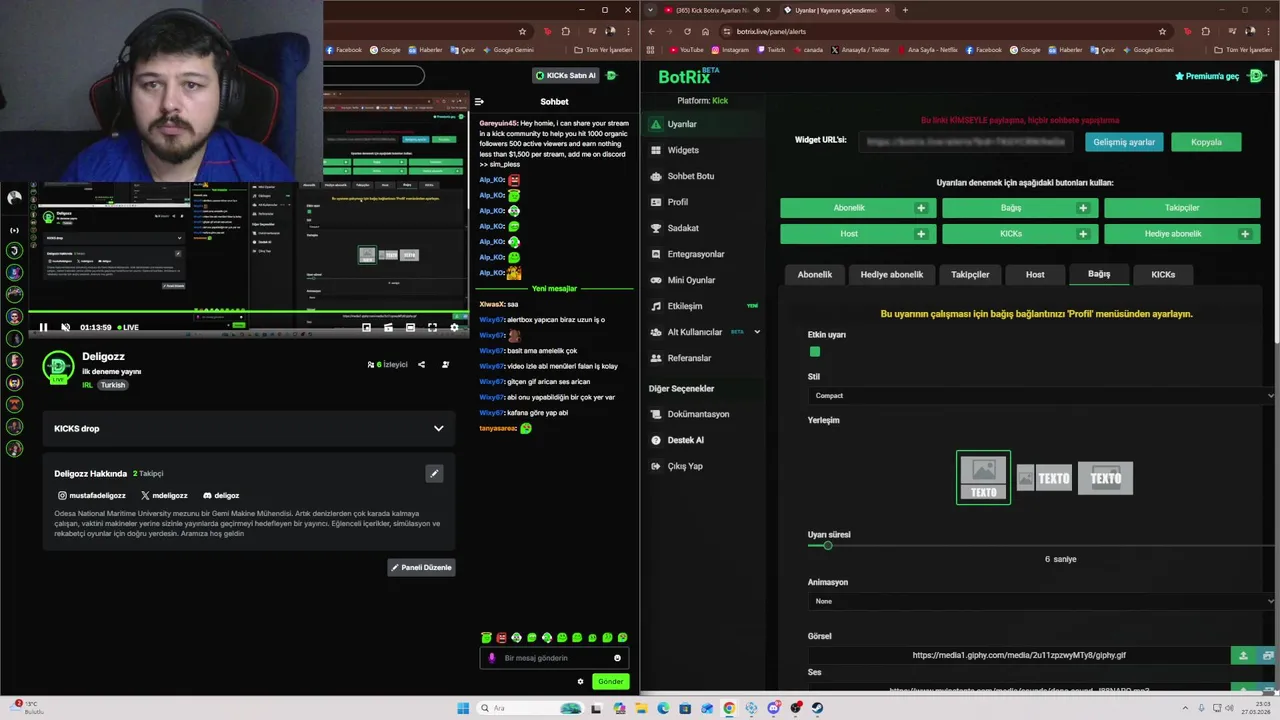Open Steam from the taskbar
Image resolution: width=1280 pixels, height=720 pixels.
(x=817, y=708)
